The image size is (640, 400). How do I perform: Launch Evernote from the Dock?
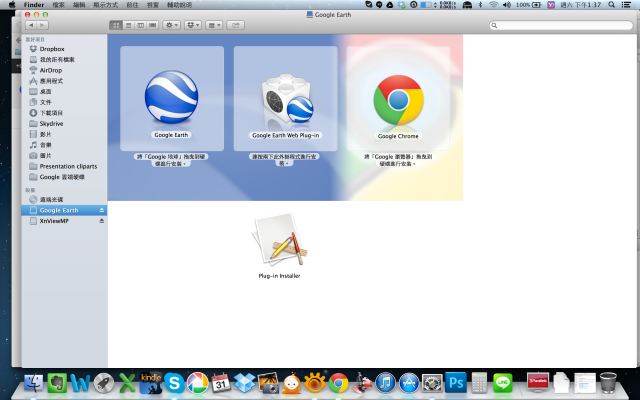pos(57,383)
